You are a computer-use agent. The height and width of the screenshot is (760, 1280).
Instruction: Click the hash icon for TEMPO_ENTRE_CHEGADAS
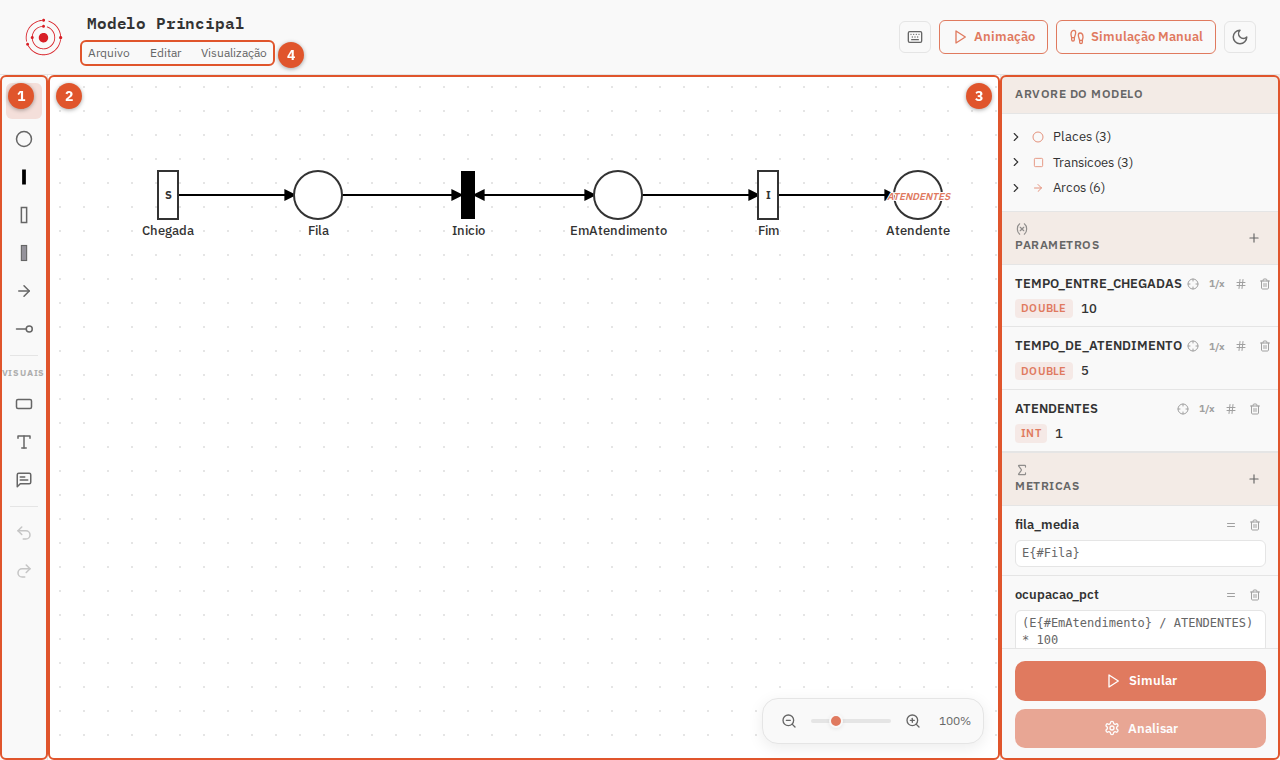click(x=1241, y=284)
